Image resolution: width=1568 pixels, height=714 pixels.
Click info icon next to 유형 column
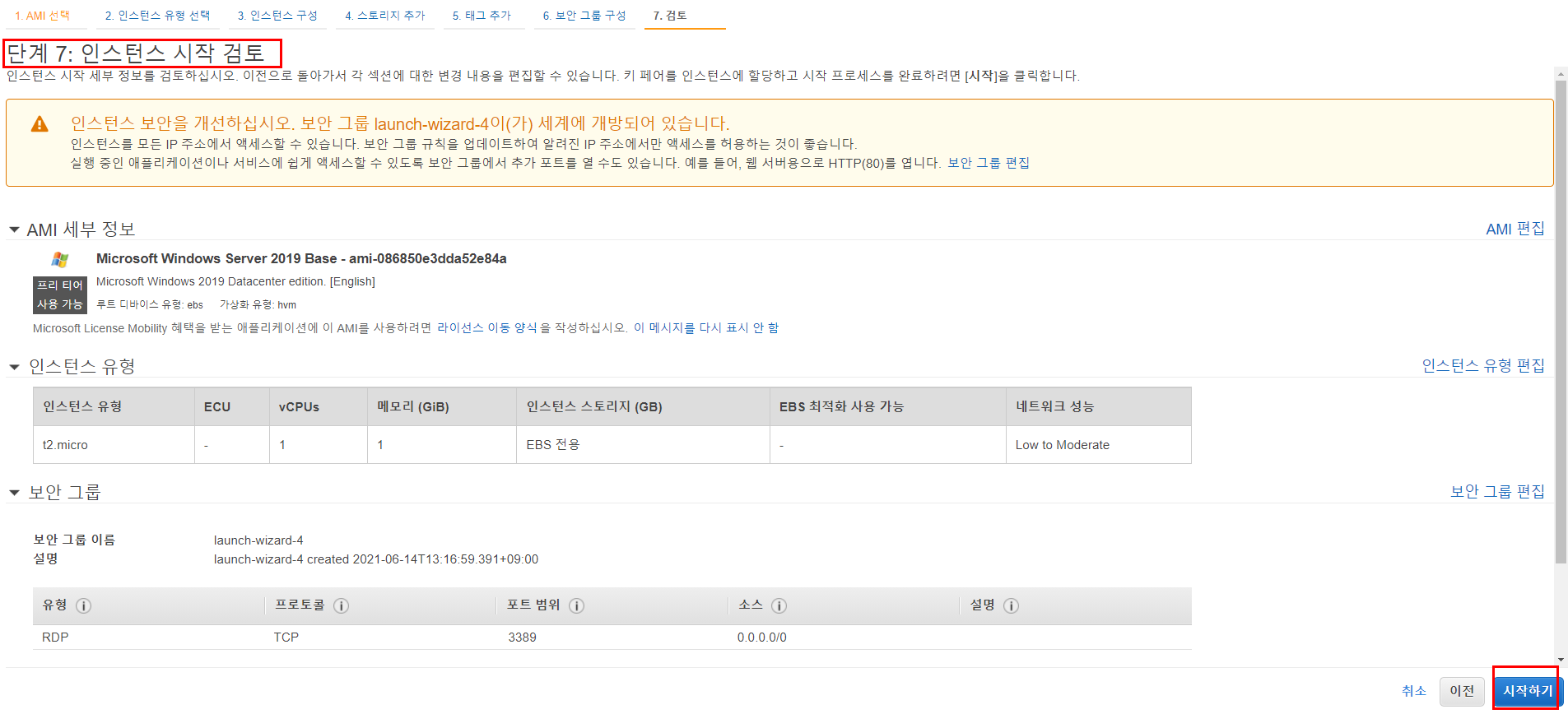tap(84, 605)
